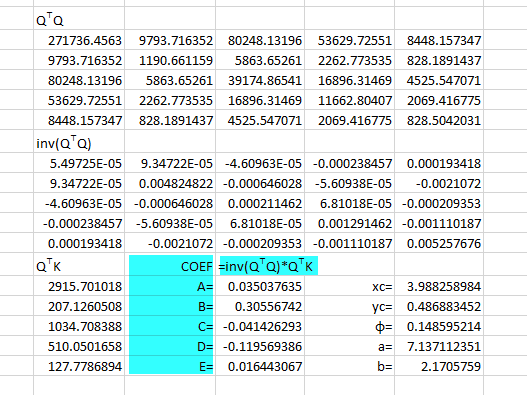This screenshot has width=527, height=395.
Task: Click the xc value 3.988258984
Action: pos(439,286)
